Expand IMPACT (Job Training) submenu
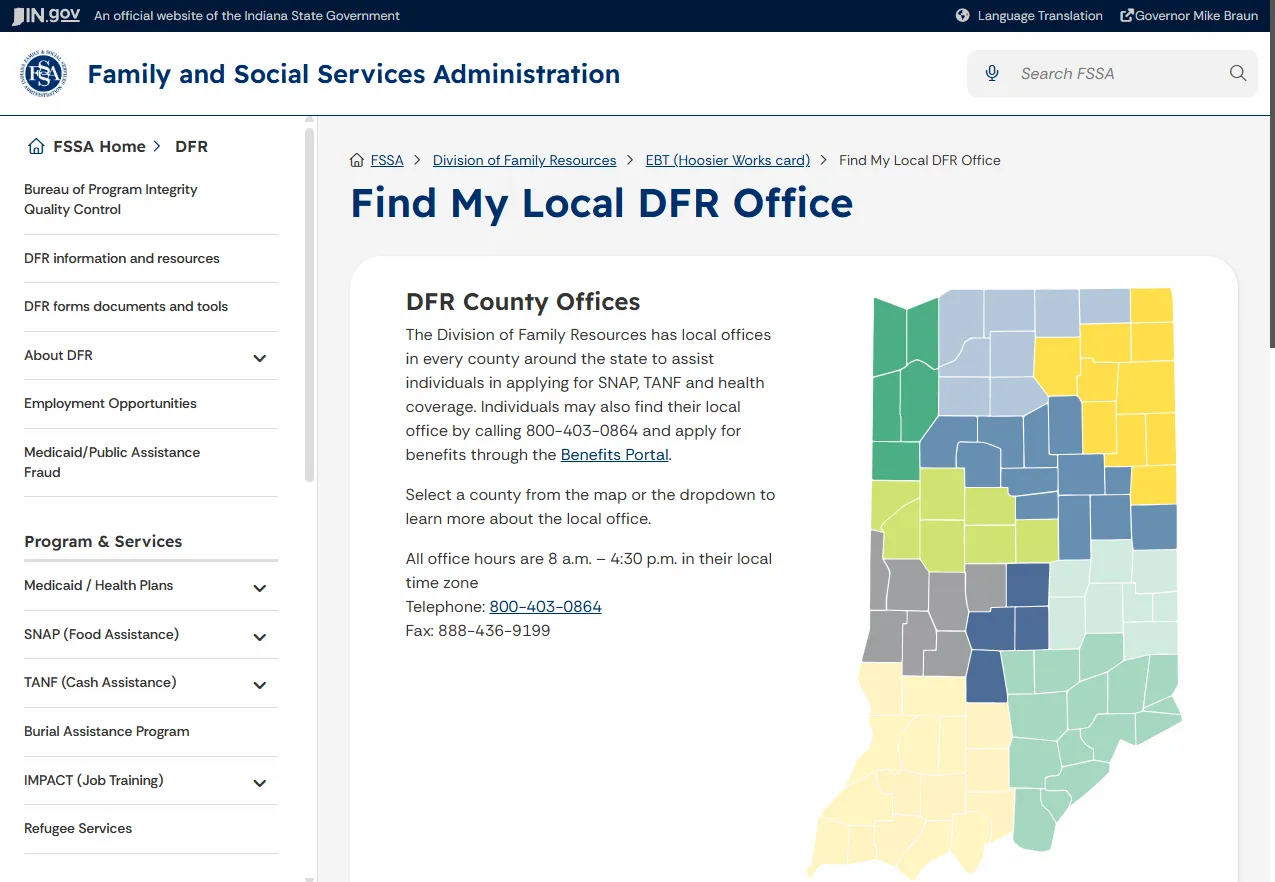Viewport: 1275px width, 882px height. click(x=260, y=783)
